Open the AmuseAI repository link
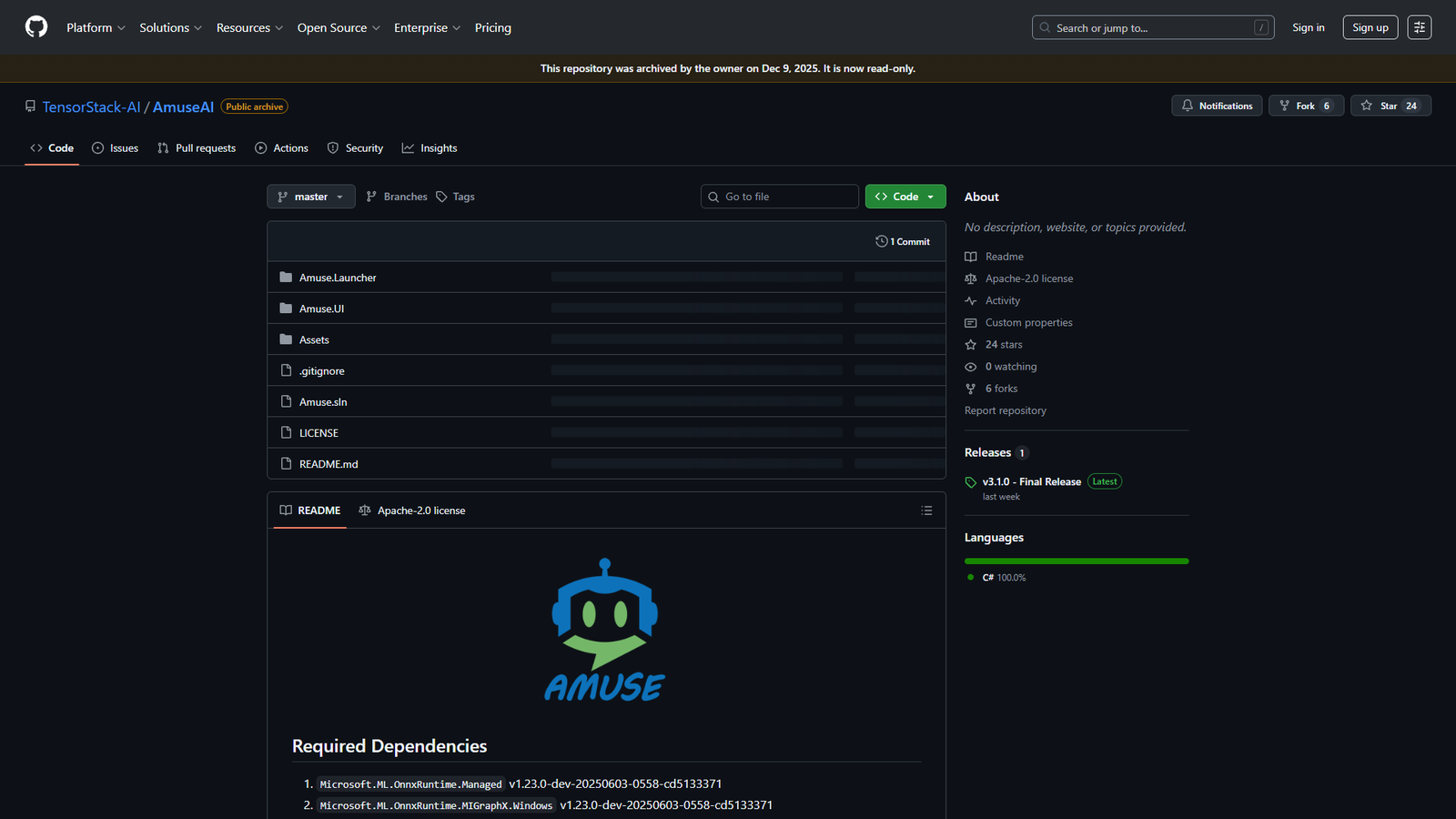The width and height of the screenshot is (1456, 819). pyautogui.click(x=183, y=107)
